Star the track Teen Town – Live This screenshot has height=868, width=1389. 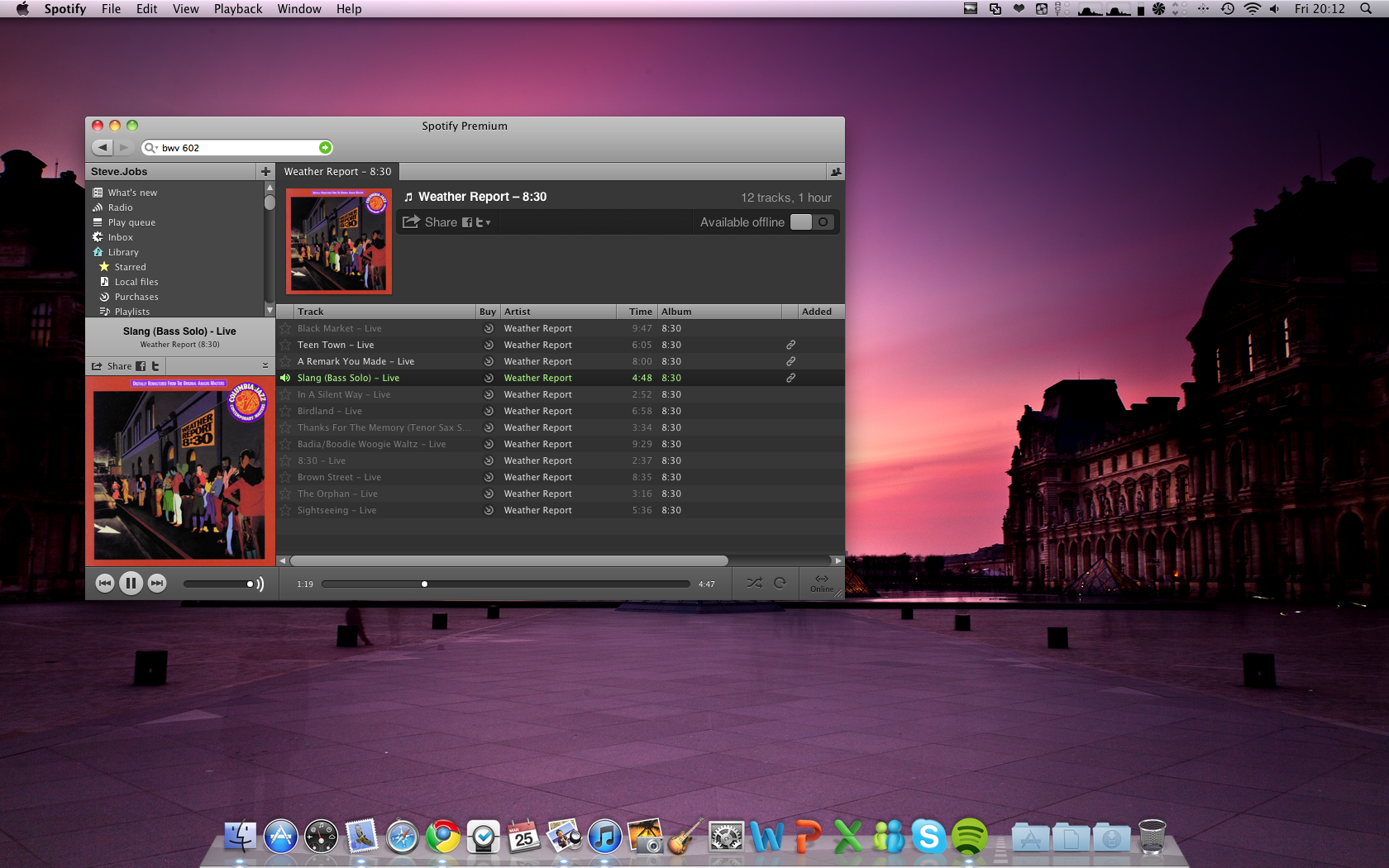285,345
